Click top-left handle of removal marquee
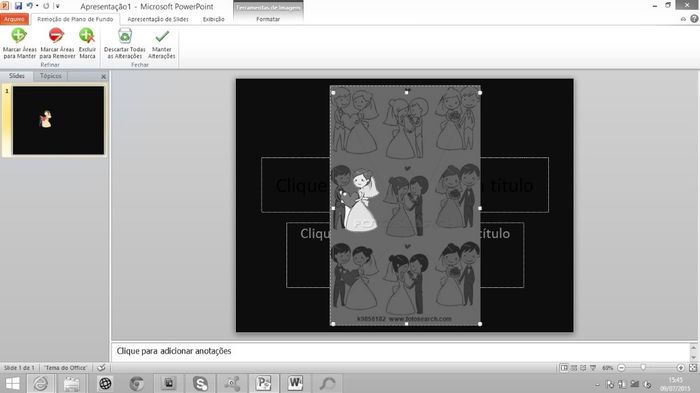The image size is (700, 393). click(333, 92)
